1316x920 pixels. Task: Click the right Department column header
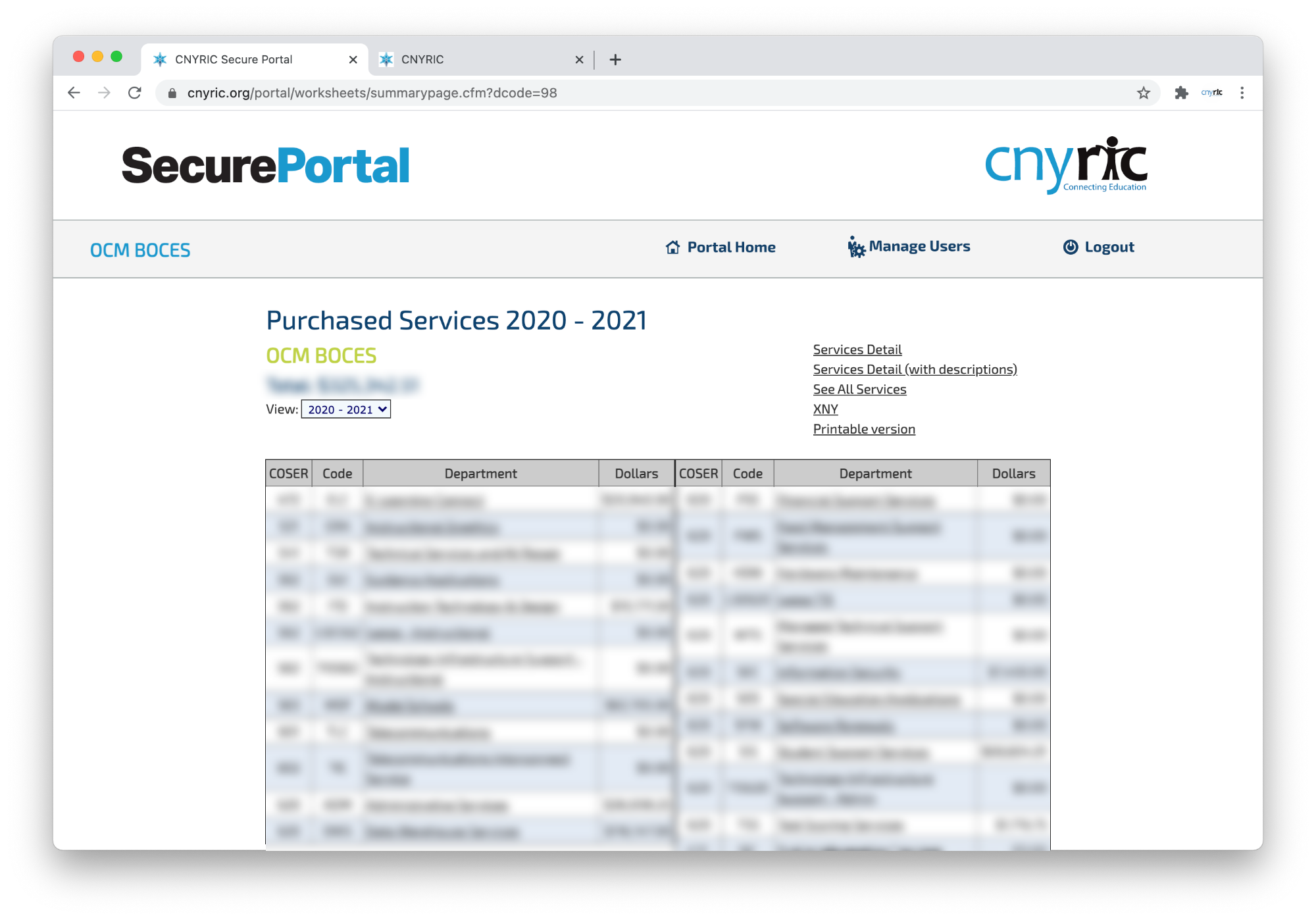tap(875, 473)
